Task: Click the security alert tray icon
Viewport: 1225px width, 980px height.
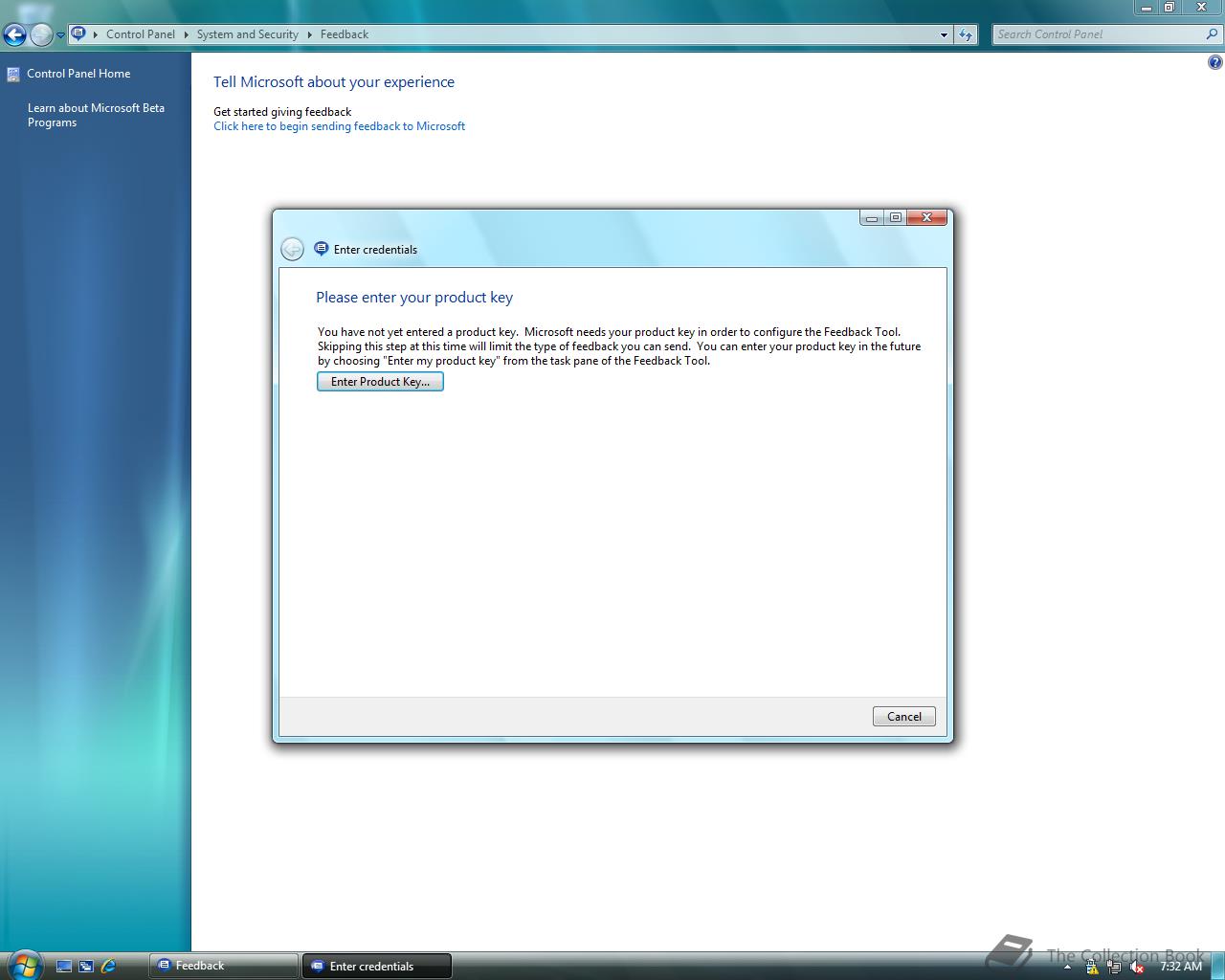Action: [1092, 968]
